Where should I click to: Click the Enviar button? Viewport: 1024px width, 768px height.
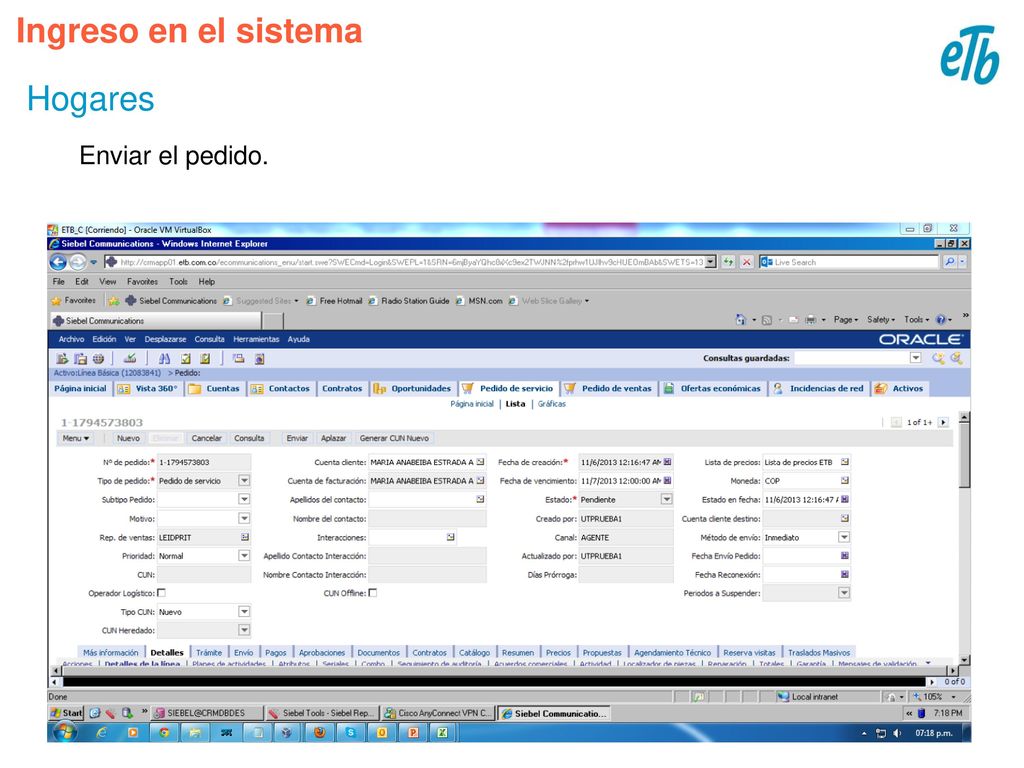point(297,438)
